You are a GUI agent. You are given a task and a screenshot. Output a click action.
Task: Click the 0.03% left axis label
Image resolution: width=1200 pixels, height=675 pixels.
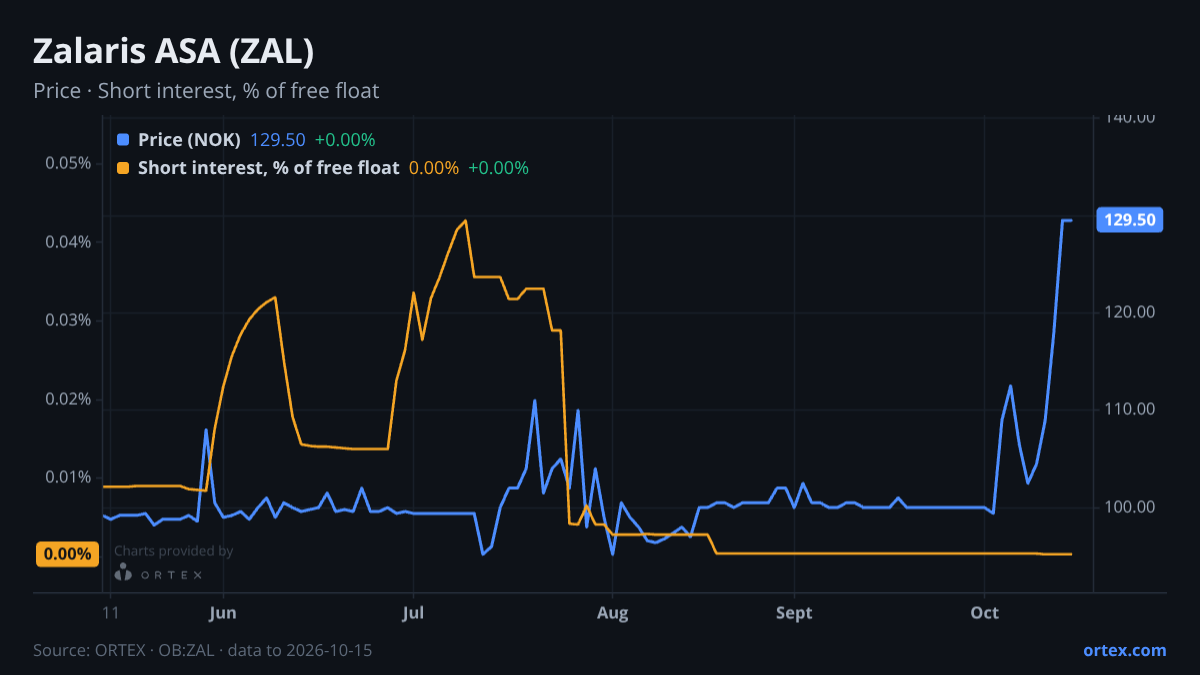[x=68, y=320]
